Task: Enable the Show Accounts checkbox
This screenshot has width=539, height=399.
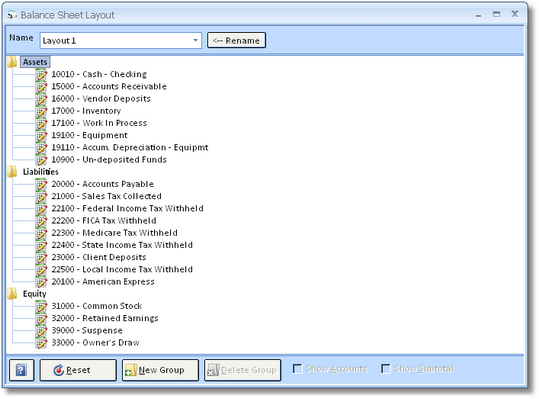Action: coord(297,369)
